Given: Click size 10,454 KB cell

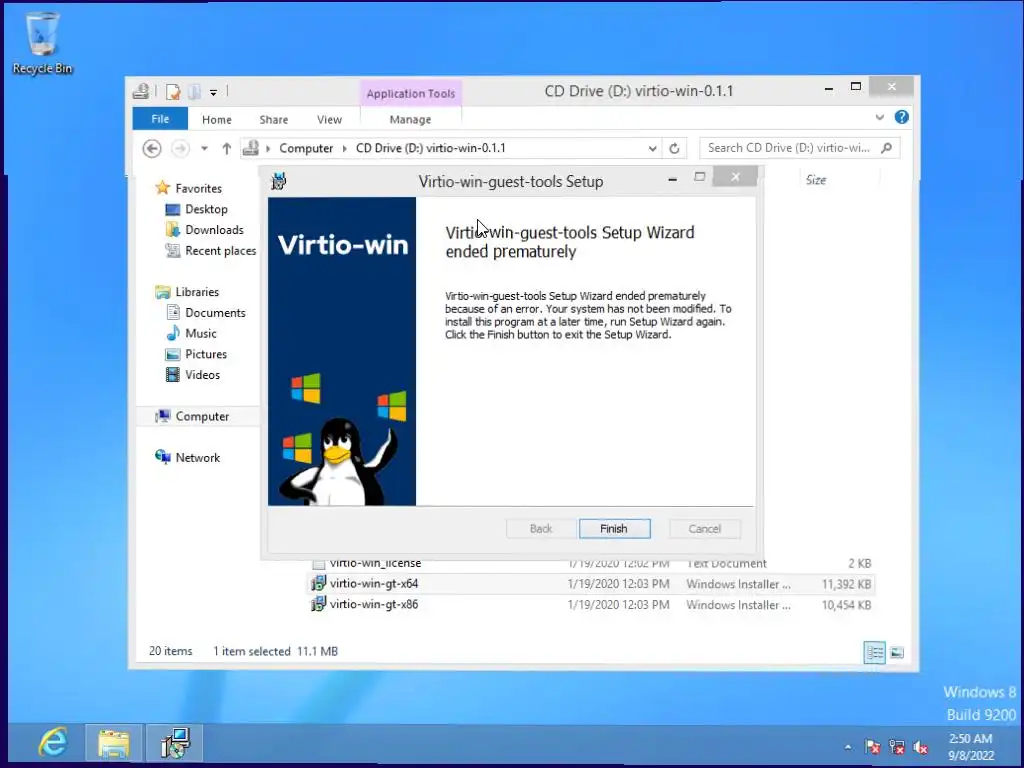Looking at the screenshot, I should point(846,605).
